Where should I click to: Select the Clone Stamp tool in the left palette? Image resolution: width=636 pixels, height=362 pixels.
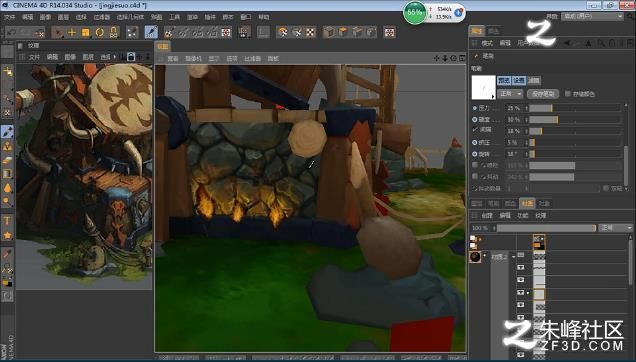click(x=7, y=147)
